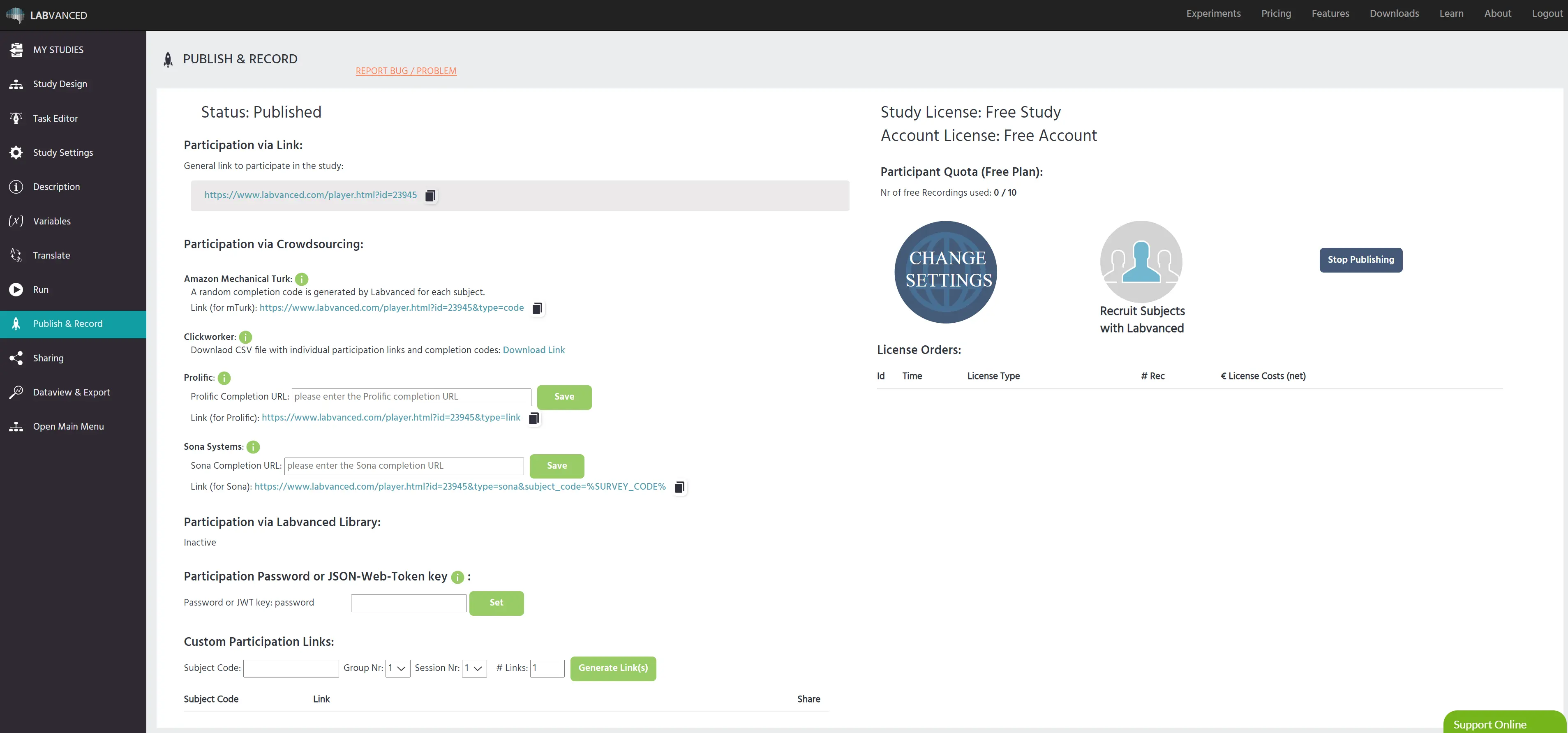Screen dimensions: 1568x733
Task: Click Logout in top navigation
Action: tap(1547, 14)
